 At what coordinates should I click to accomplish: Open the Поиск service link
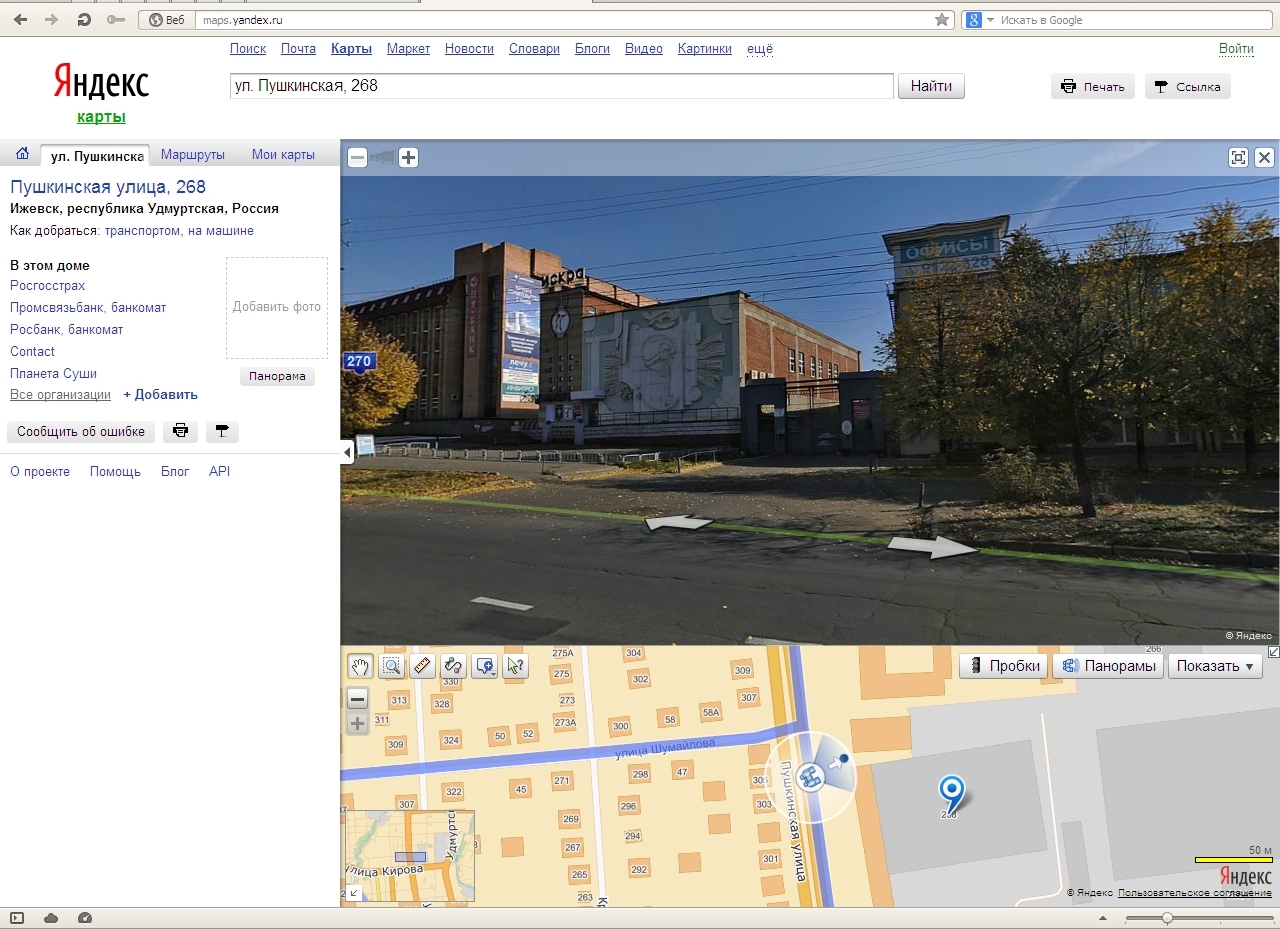tap(248, 49)
